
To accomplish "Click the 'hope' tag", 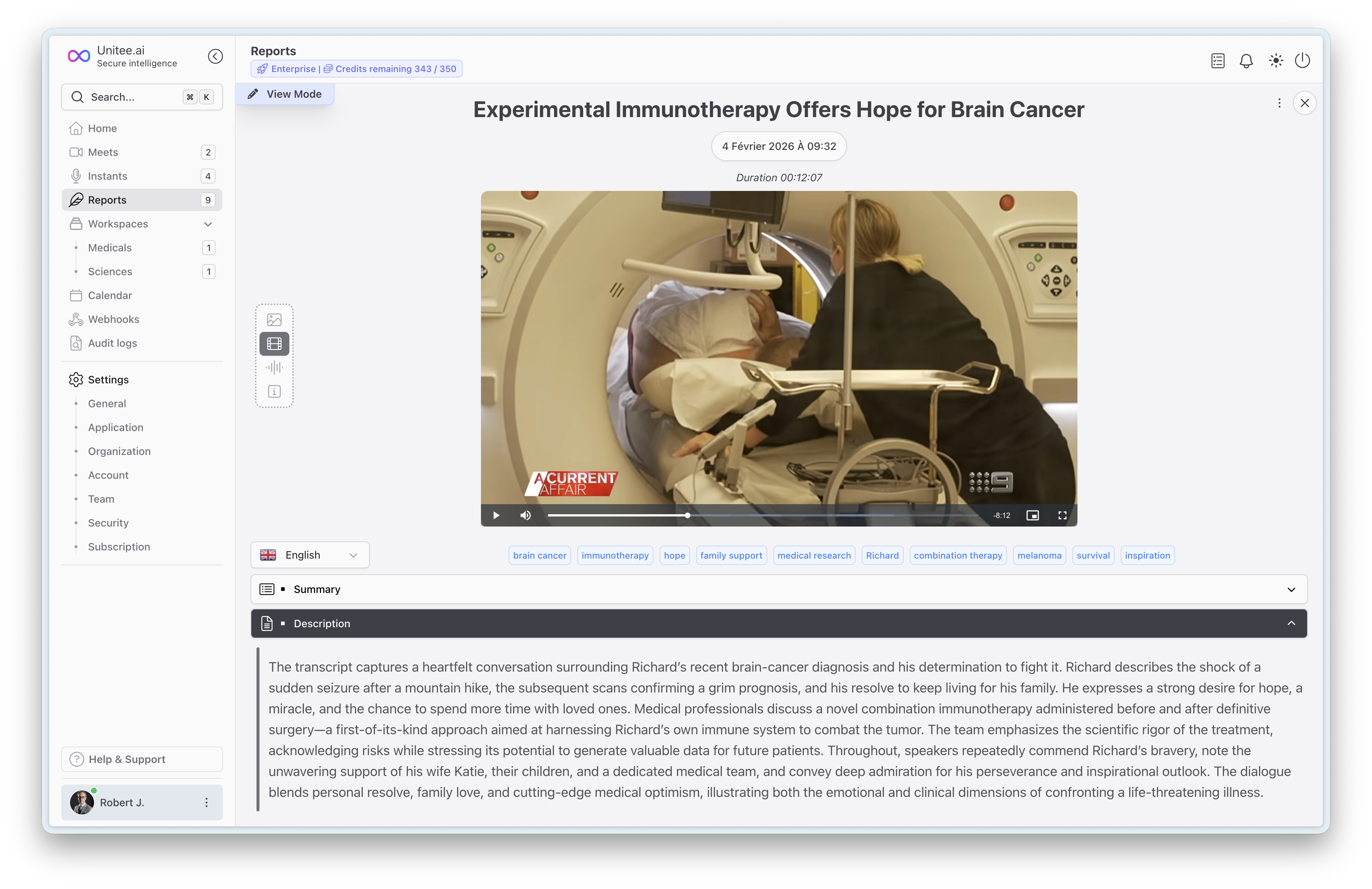I will click(674, 555).
